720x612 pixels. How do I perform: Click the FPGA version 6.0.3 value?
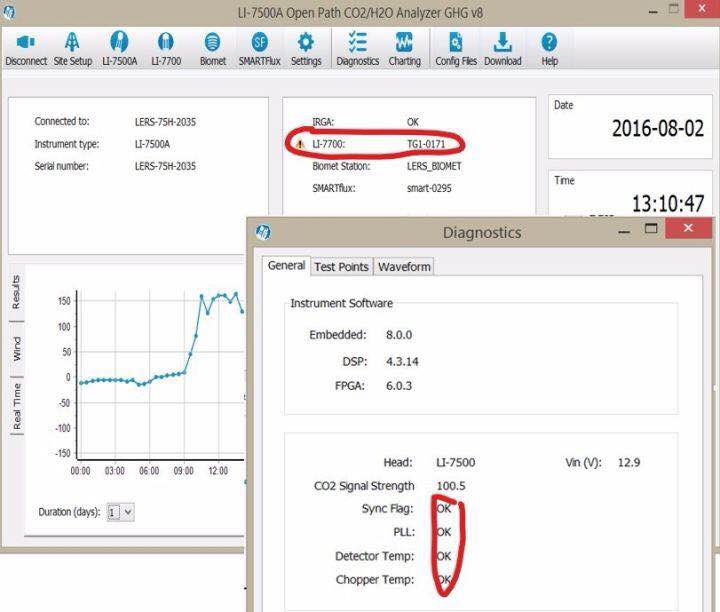(x=399, y=385)
